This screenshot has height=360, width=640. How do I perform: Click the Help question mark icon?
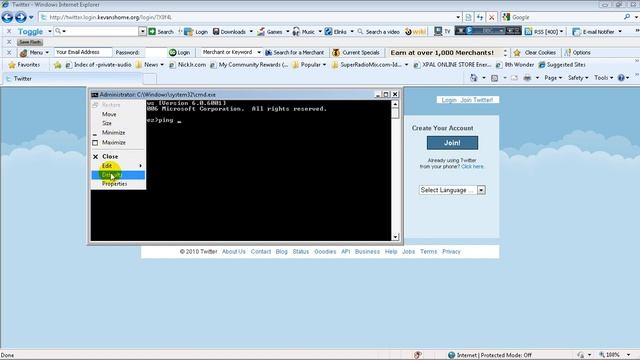point(621,78)
